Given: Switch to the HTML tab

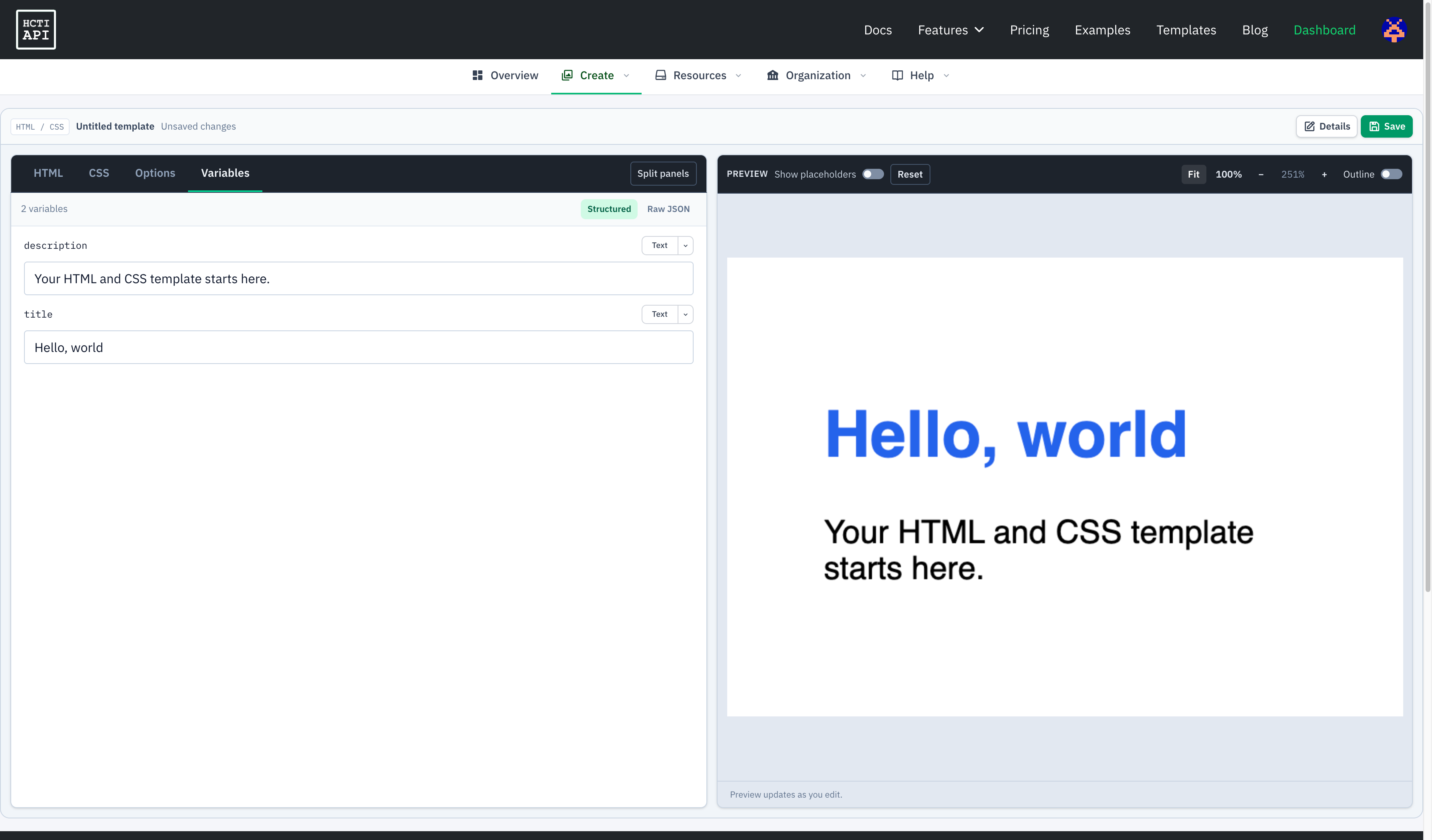Looking at the screenshot, I should click(x=48, y=173).
